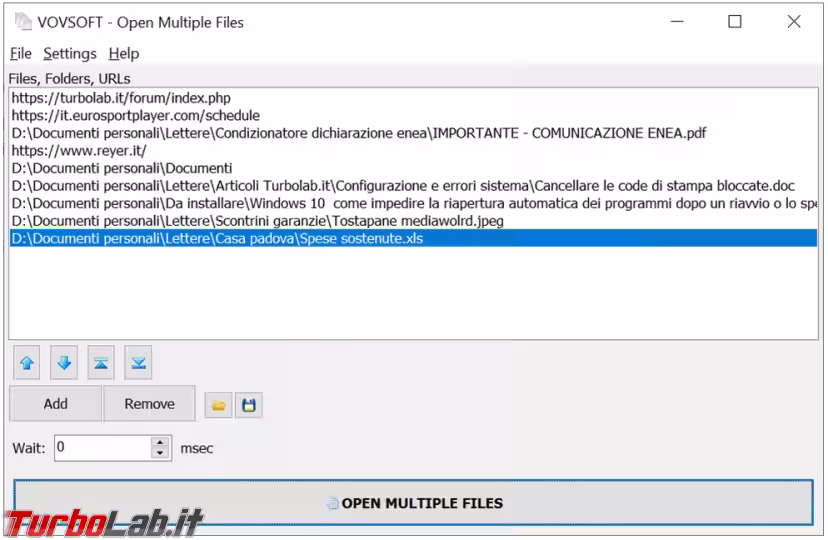This screenshot has width=828, height=540.
Task: Click the VOVSOFT app icon in title bar
Action: click(x=23, y=22)
